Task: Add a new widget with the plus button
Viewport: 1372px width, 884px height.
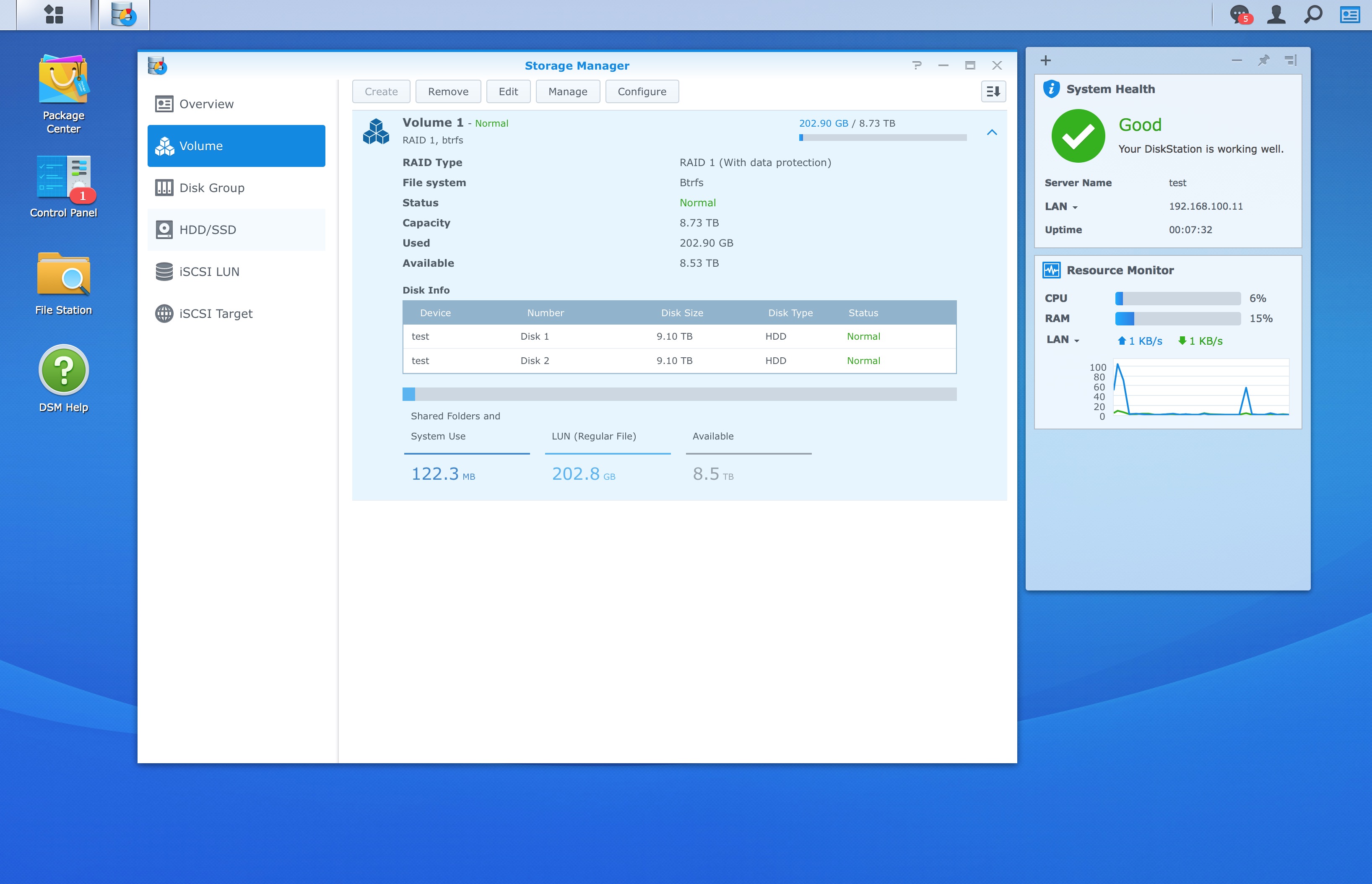Action: (1045, 60)
